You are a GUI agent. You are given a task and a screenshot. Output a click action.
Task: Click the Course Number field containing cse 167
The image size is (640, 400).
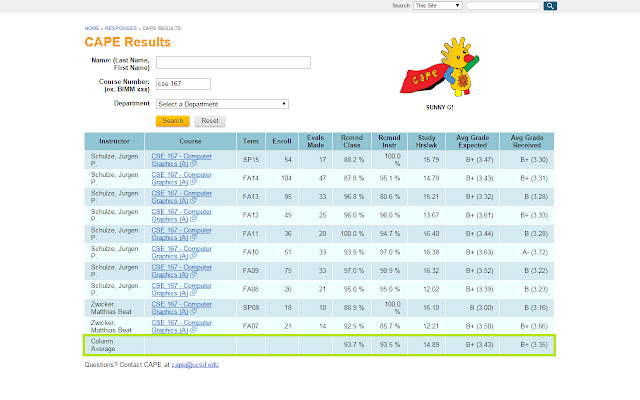coord(183,84)
